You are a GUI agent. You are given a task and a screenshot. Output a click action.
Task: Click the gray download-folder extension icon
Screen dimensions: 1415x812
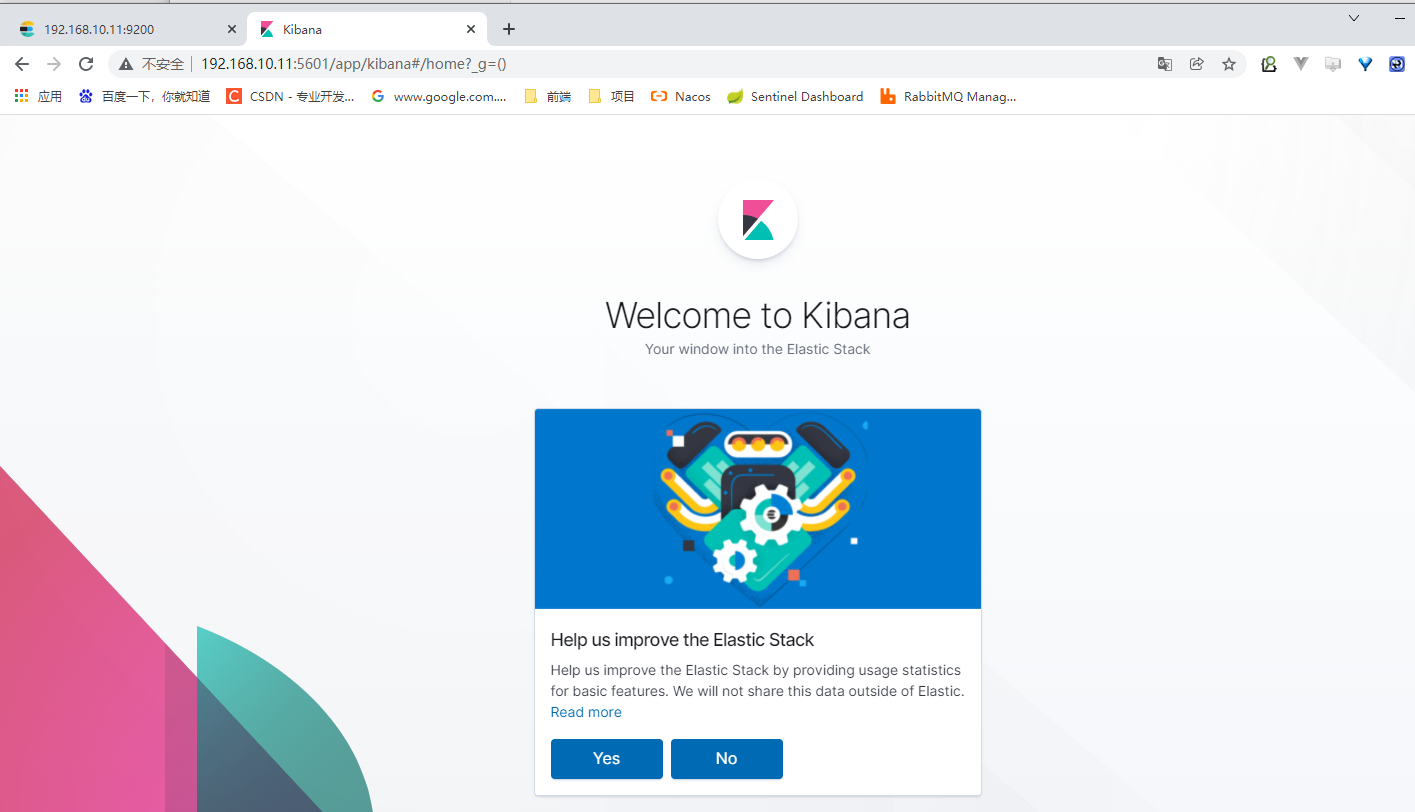coord(1333,64)
